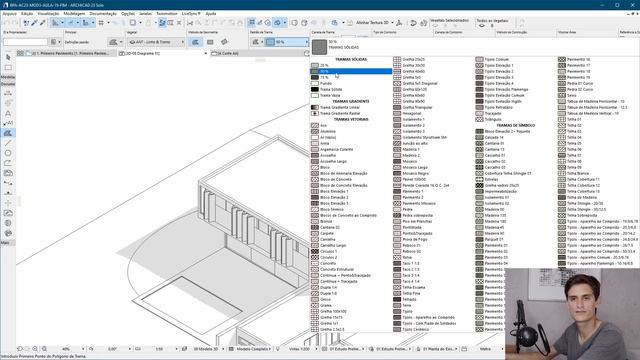Select the Circle/Arc tool in toolbox
The height and width of the screenshot is (360, 640).
point(8,153)
